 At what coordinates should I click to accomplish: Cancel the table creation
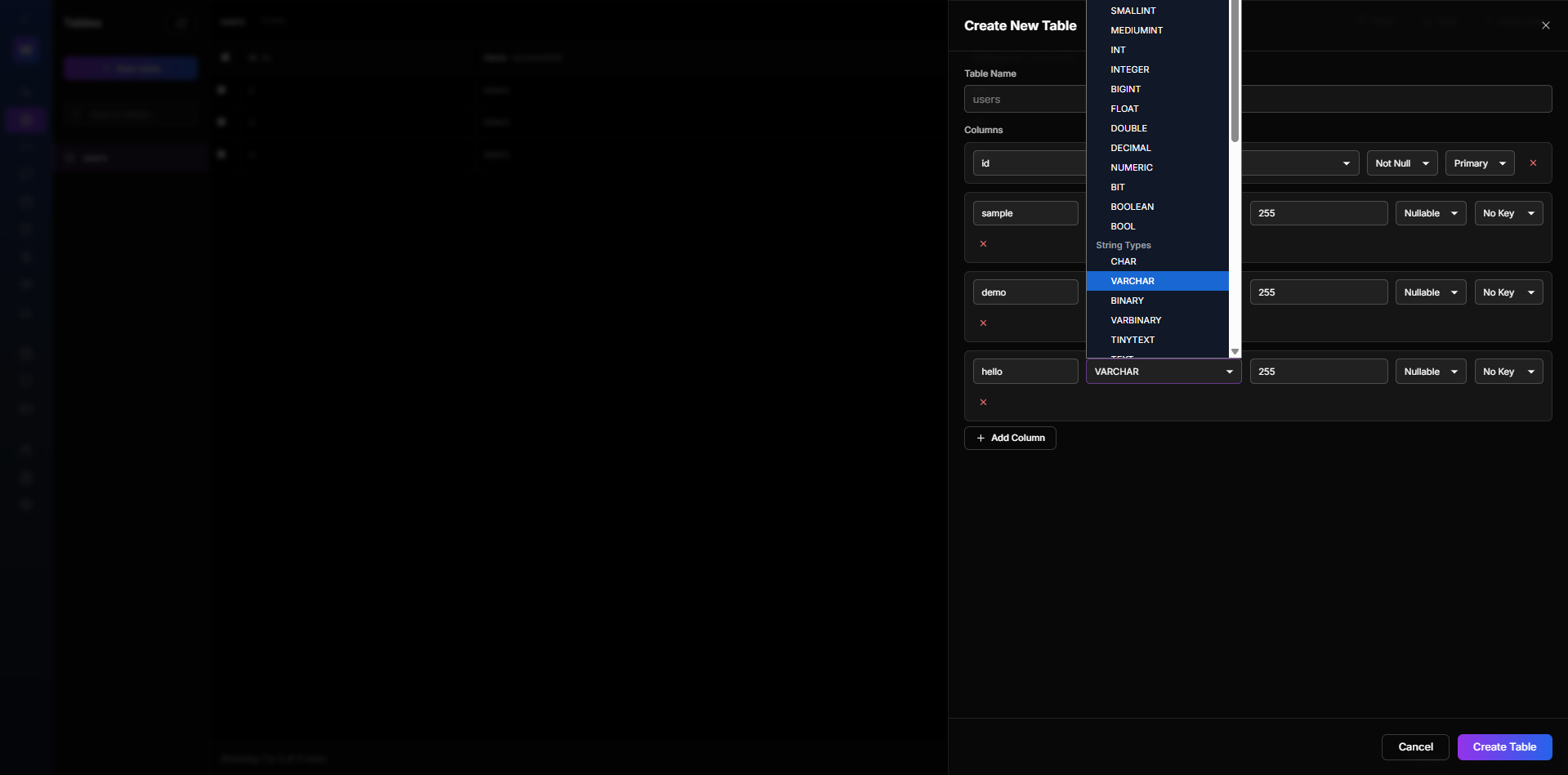[1414, 746]
